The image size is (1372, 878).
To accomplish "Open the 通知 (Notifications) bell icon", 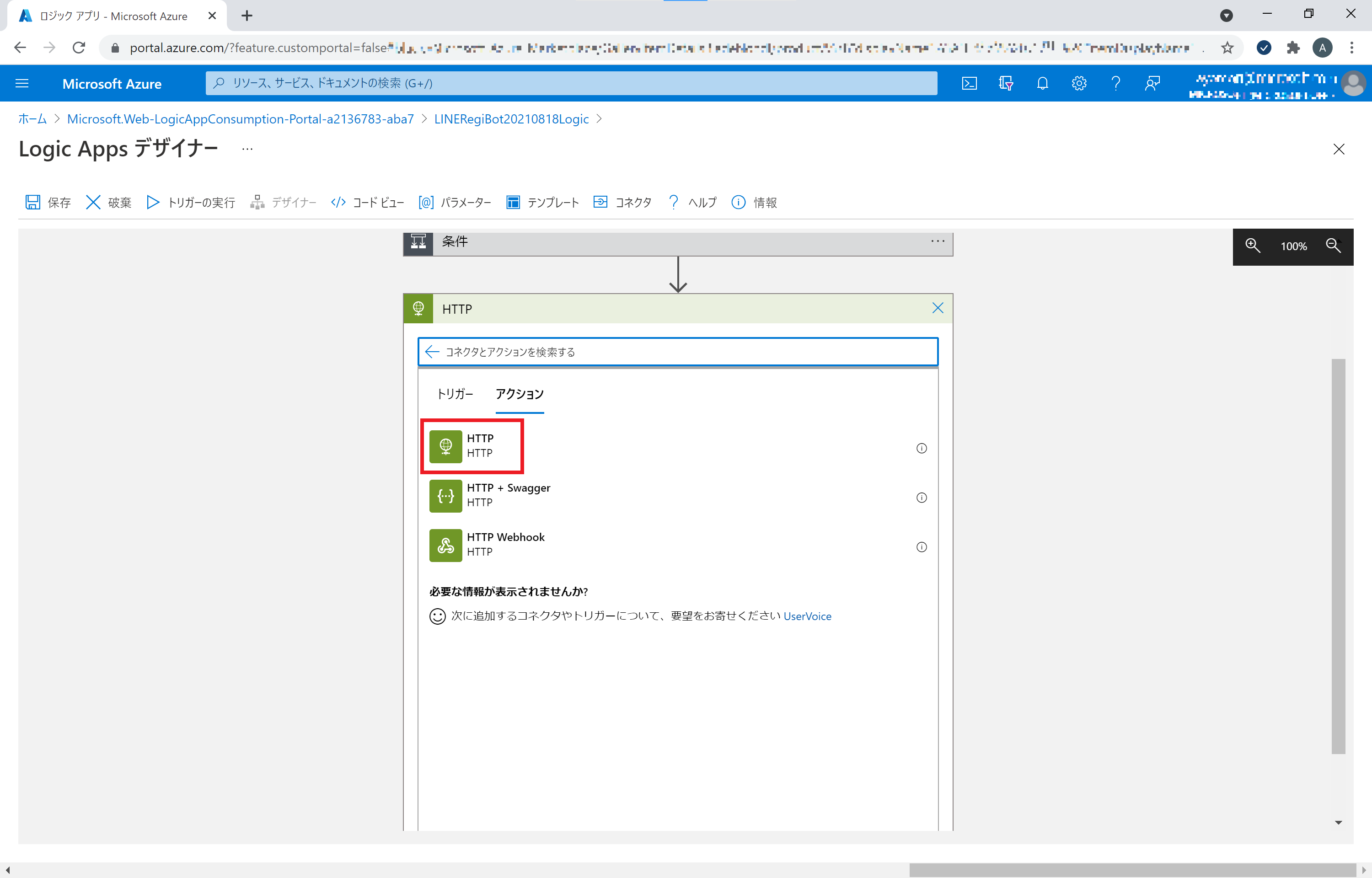I will pyautogui.click(x=1043, y=83).
